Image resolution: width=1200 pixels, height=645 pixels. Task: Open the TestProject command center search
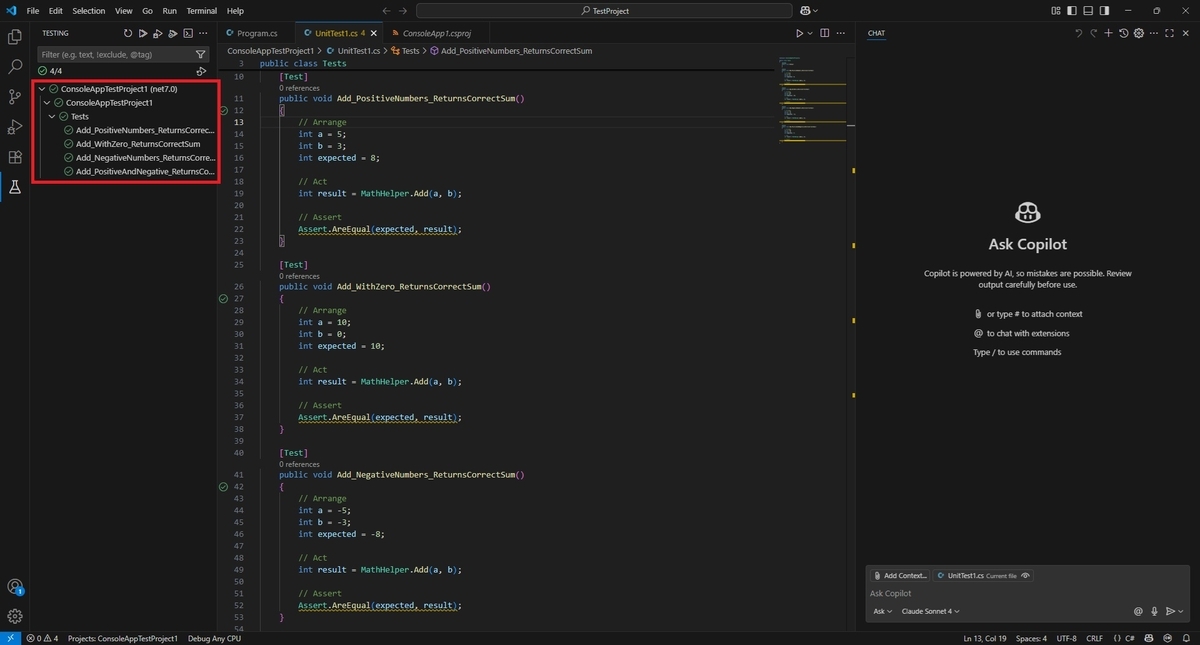pos(605,11)
